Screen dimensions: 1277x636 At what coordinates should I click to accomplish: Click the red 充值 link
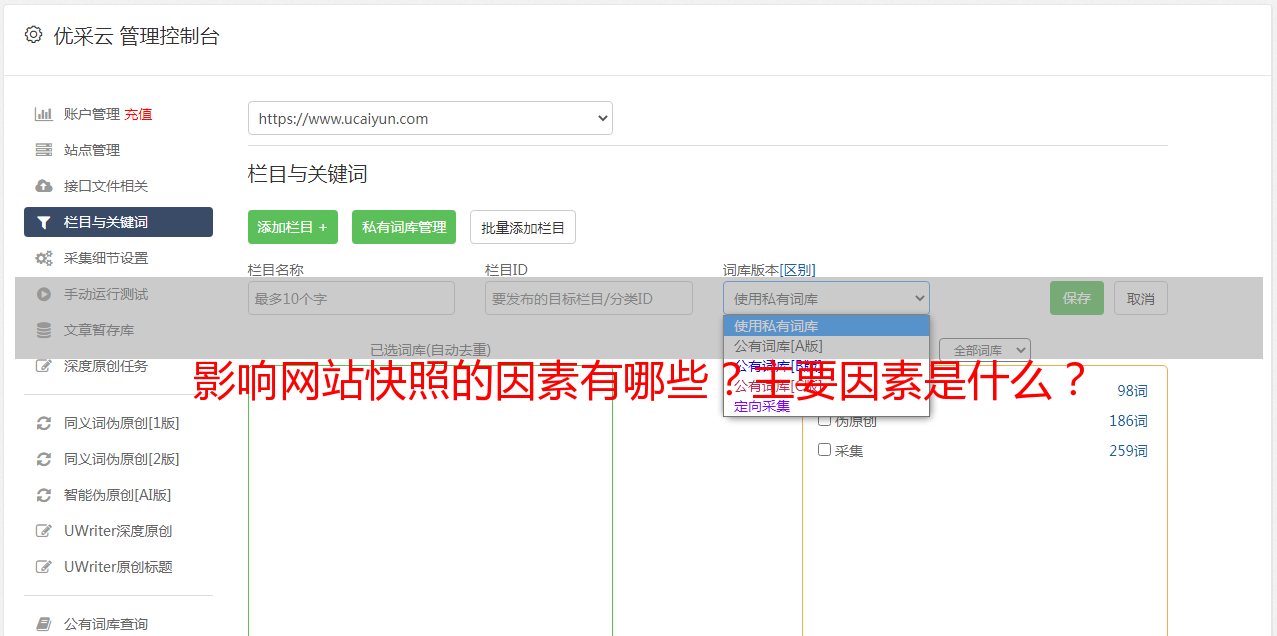click(138, 114)
